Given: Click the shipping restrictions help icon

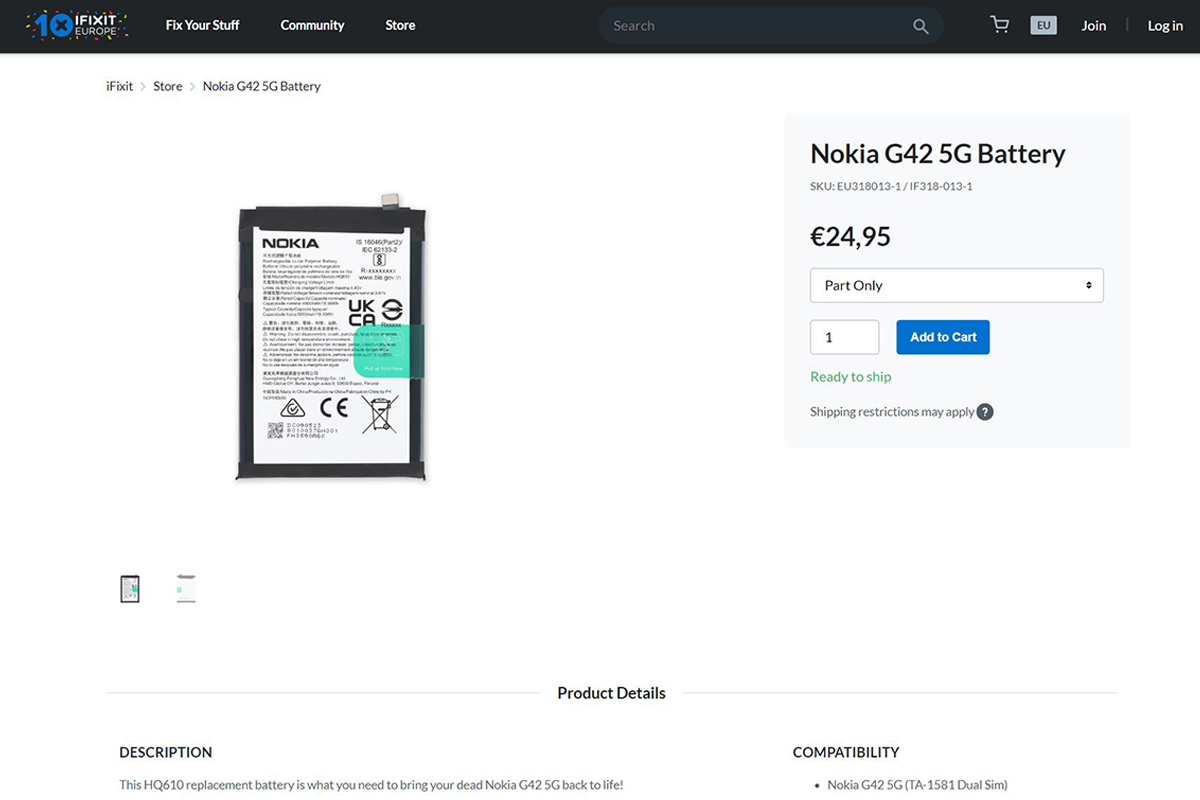Looking at the screenshot, I should (x=985, y=412).
